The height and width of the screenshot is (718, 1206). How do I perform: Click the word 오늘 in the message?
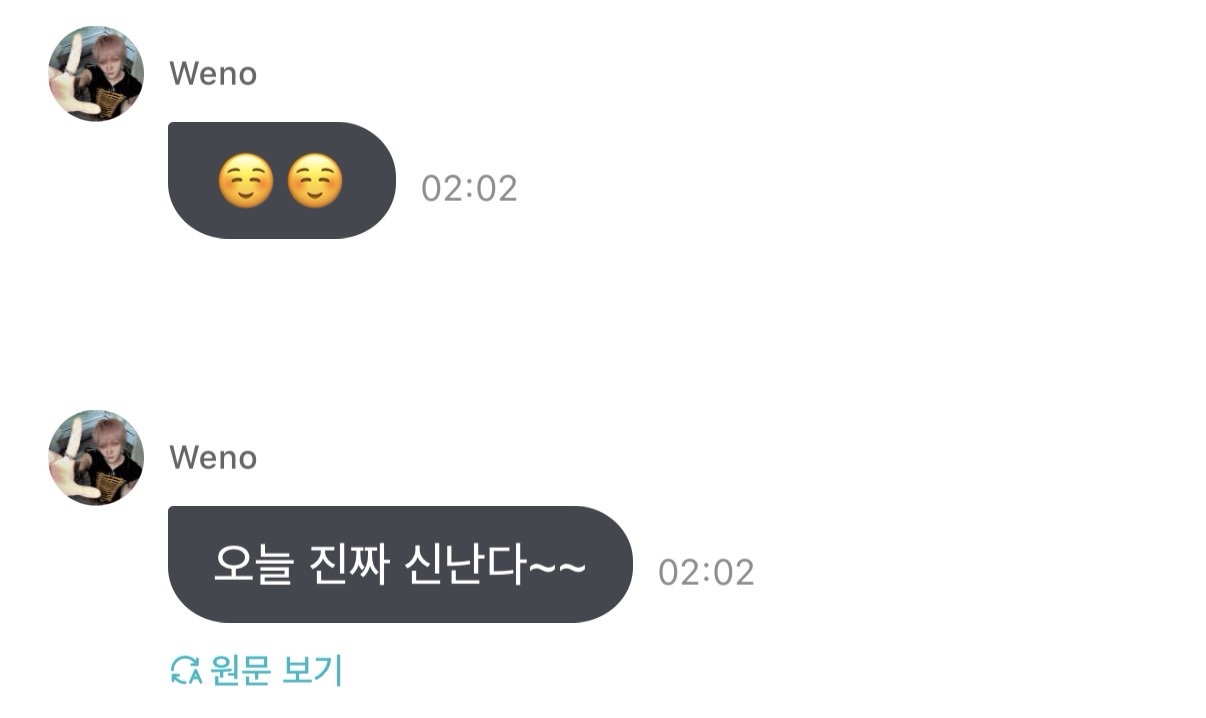(x=254, y=567)
